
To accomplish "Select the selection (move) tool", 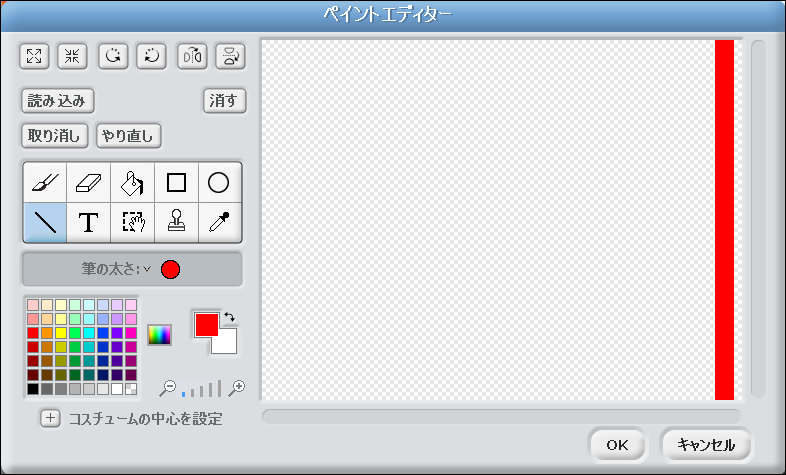I will click(132, 222).
